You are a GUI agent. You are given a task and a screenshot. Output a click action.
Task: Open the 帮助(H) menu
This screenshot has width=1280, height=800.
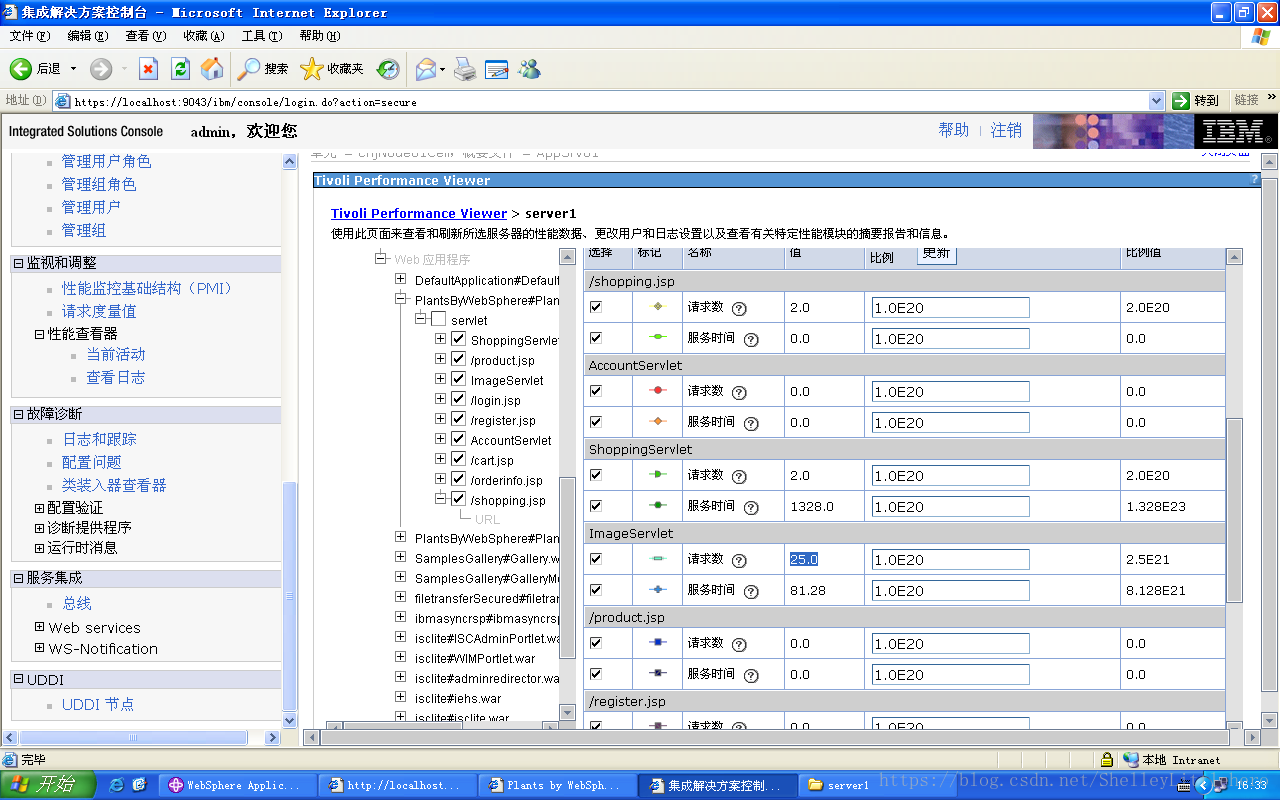coord(320,36)
